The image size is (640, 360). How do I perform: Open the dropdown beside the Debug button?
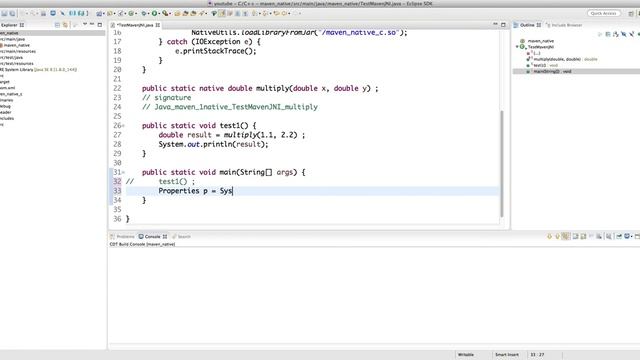[x=148, y=13]
